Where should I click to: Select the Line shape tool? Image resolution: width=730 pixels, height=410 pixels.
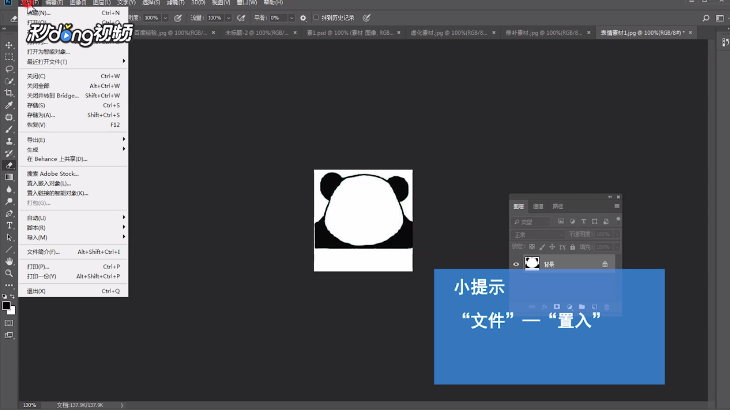click(9, 249)
